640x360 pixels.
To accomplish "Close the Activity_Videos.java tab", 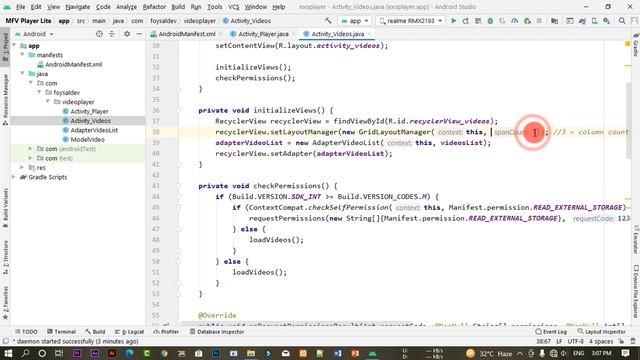I will tap(369, 34).
